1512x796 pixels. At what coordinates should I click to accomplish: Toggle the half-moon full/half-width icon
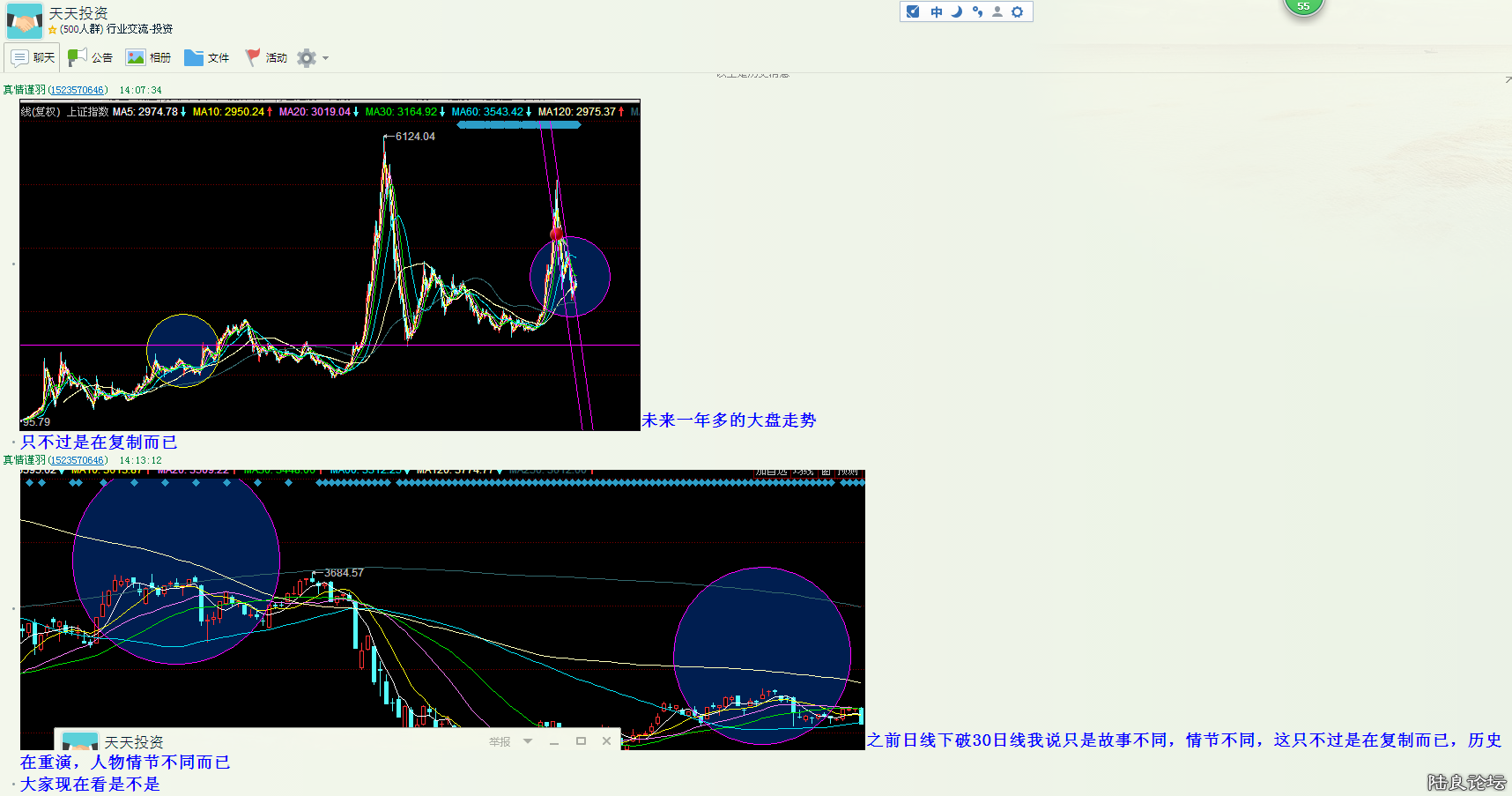click(x=956, y=11)
